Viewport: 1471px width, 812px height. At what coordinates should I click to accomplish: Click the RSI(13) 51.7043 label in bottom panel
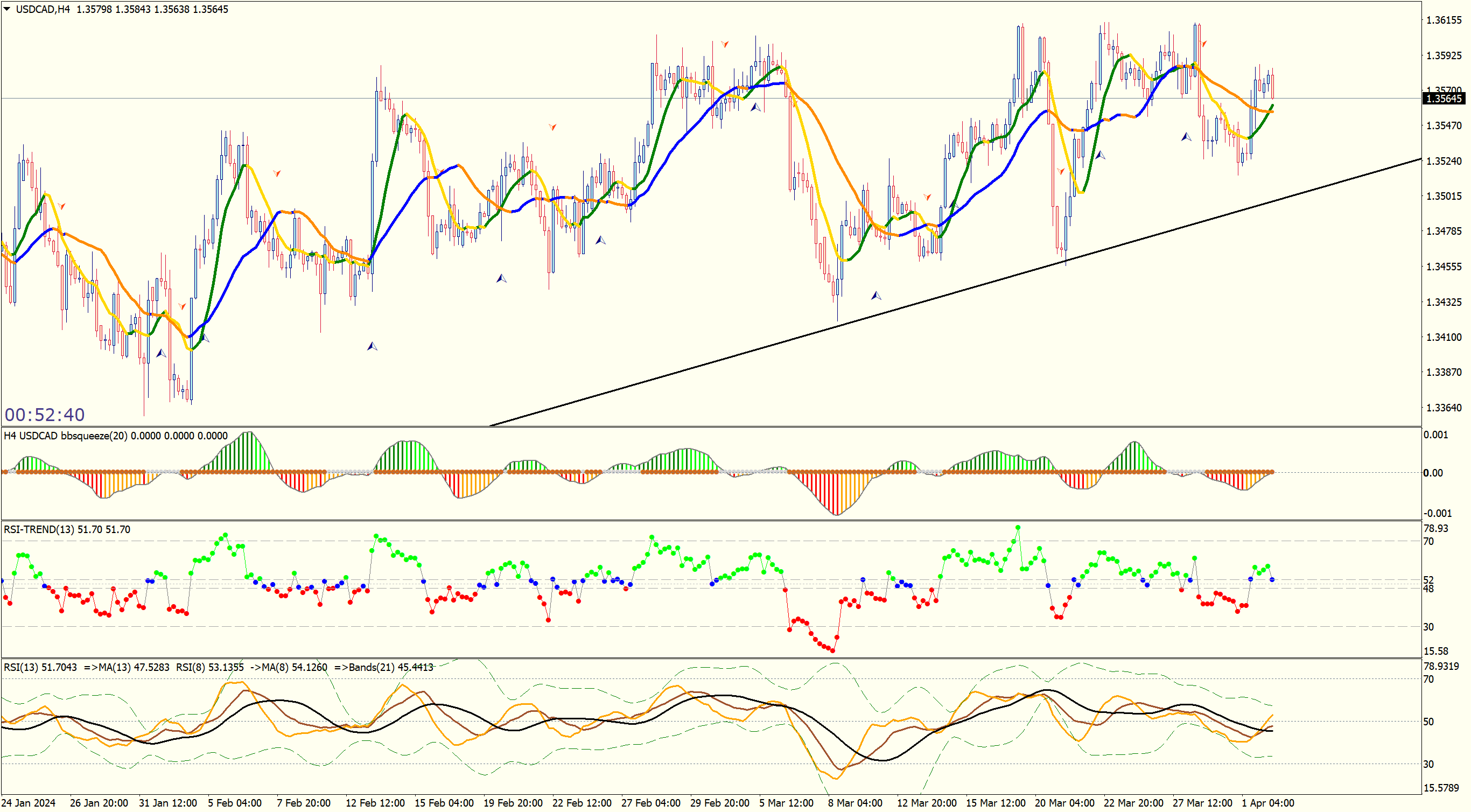pos(40,668)
